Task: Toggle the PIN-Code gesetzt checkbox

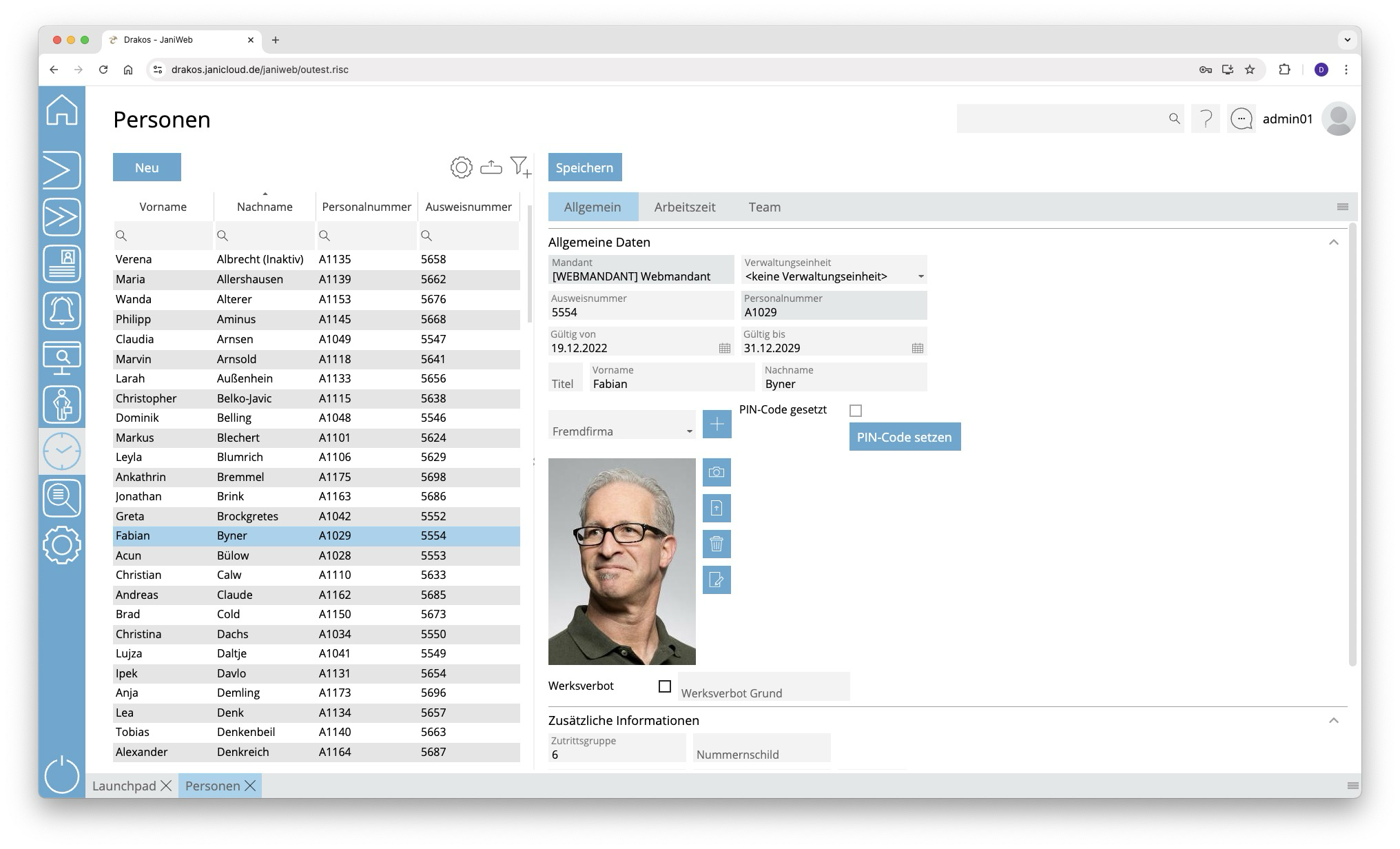Action: (856, 411)
